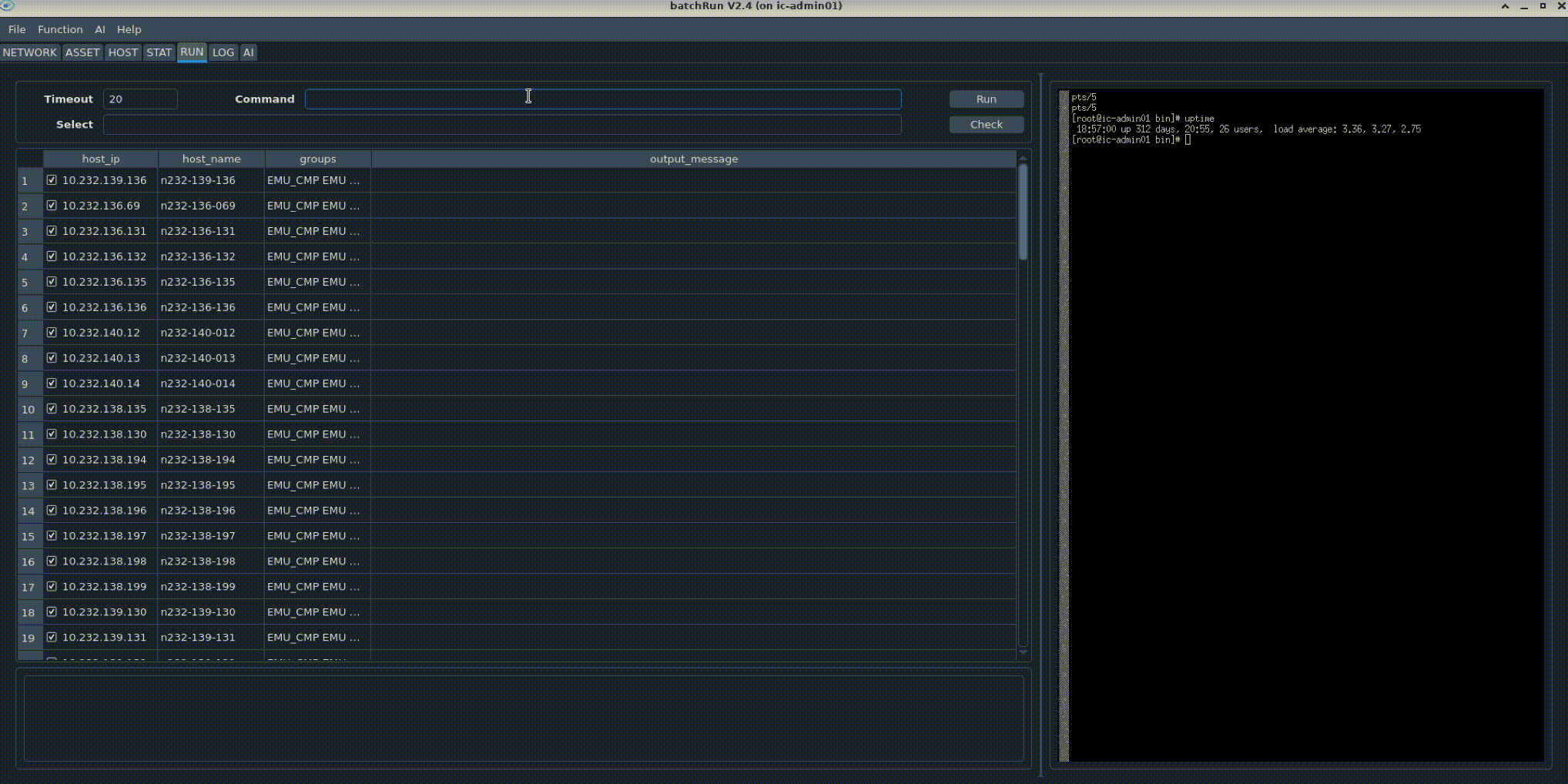
Task: Click scroll-up arrow of host table
Action: pyautogui.click(x=1023, y=158)
